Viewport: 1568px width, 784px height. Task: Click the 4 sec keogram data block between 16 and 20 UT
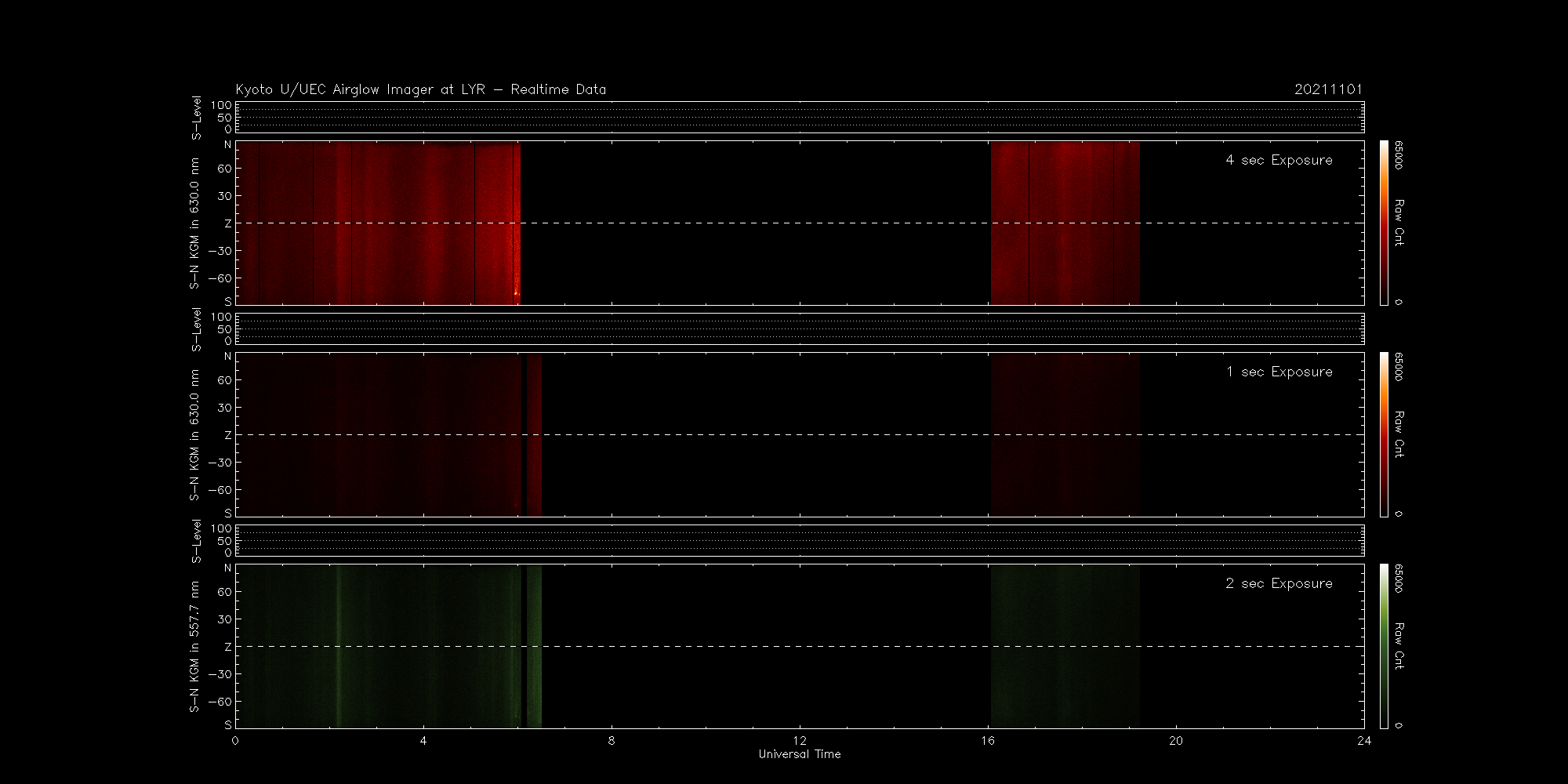tap(1065, 223)
